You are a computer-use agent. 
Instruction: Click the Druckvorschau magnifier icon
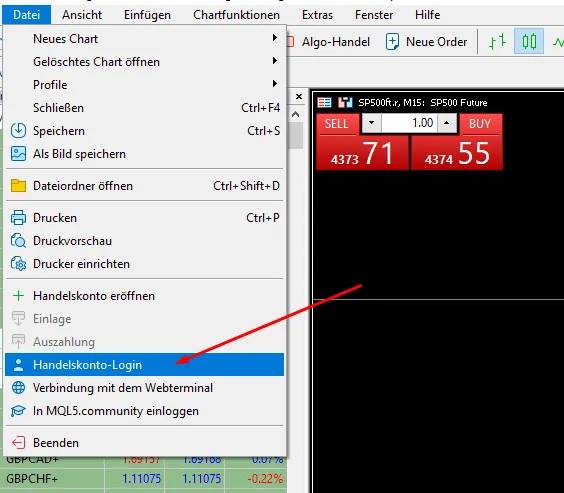tap(18, 241)
